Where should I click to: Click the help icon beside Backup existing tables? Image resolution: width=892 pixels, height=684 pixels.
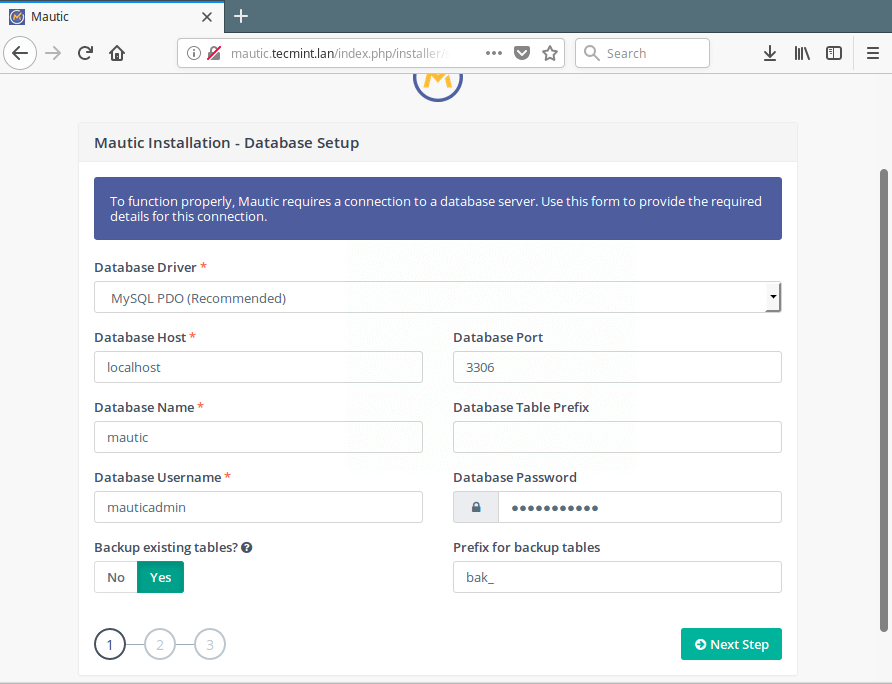point(246,547)
